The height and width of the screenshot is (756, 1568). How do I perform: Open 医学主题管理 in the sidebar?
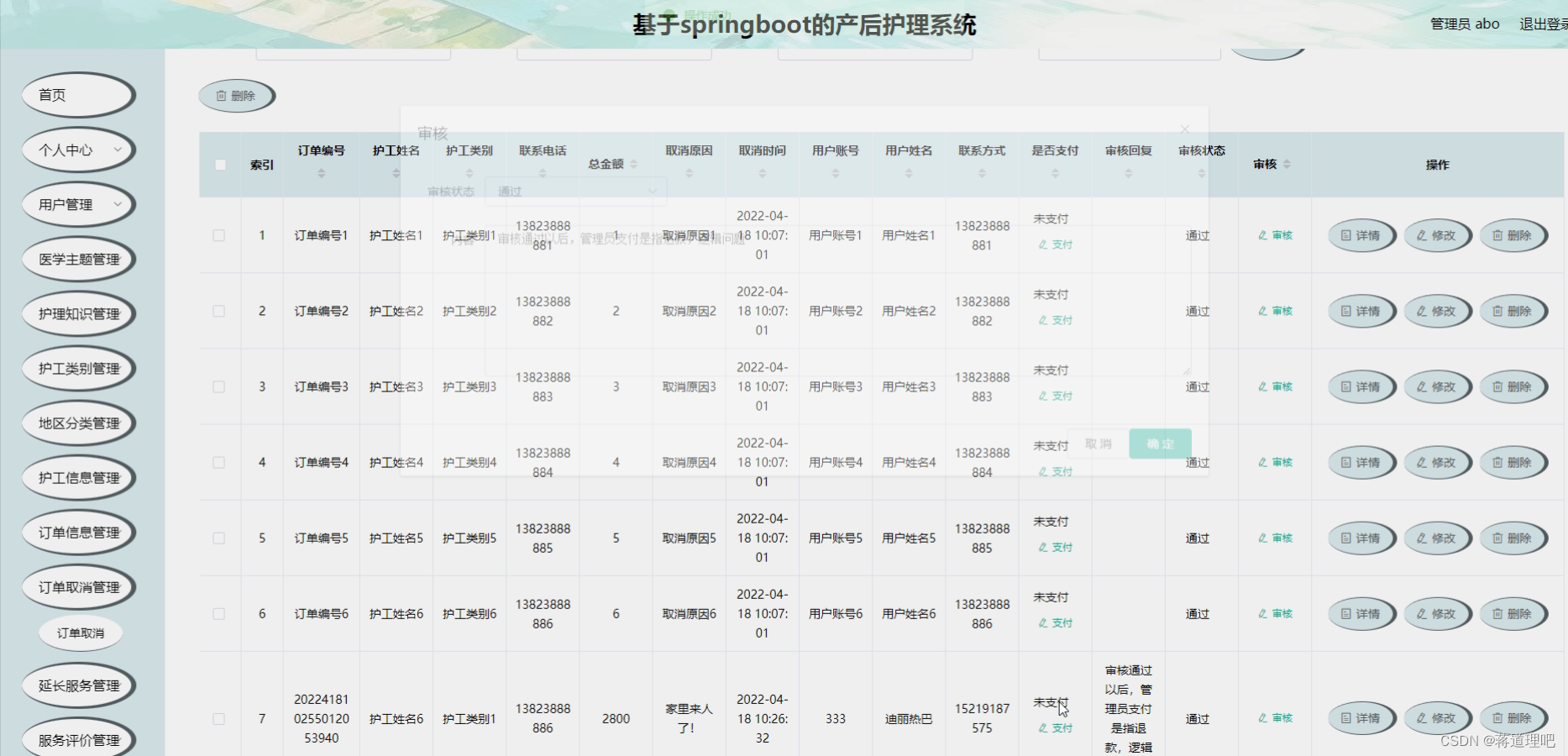coord(78,259)
